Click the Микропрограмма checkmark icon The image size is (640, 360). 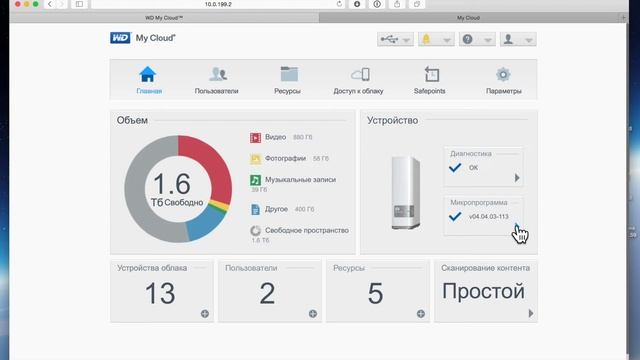(455, 216)
